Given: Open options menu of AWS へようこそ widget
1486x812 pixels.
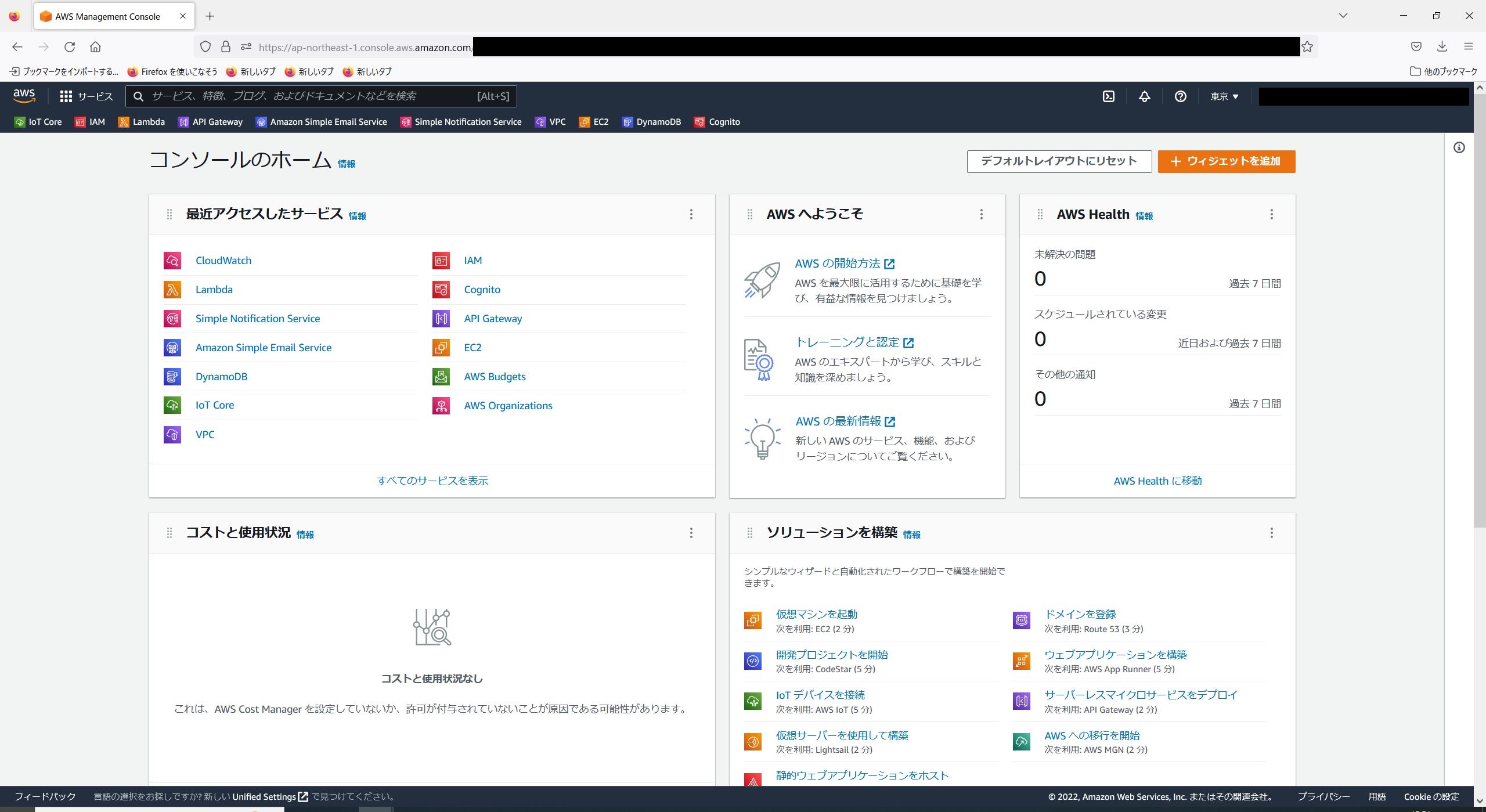Looking at the screenshot, I should click(981, 214).
